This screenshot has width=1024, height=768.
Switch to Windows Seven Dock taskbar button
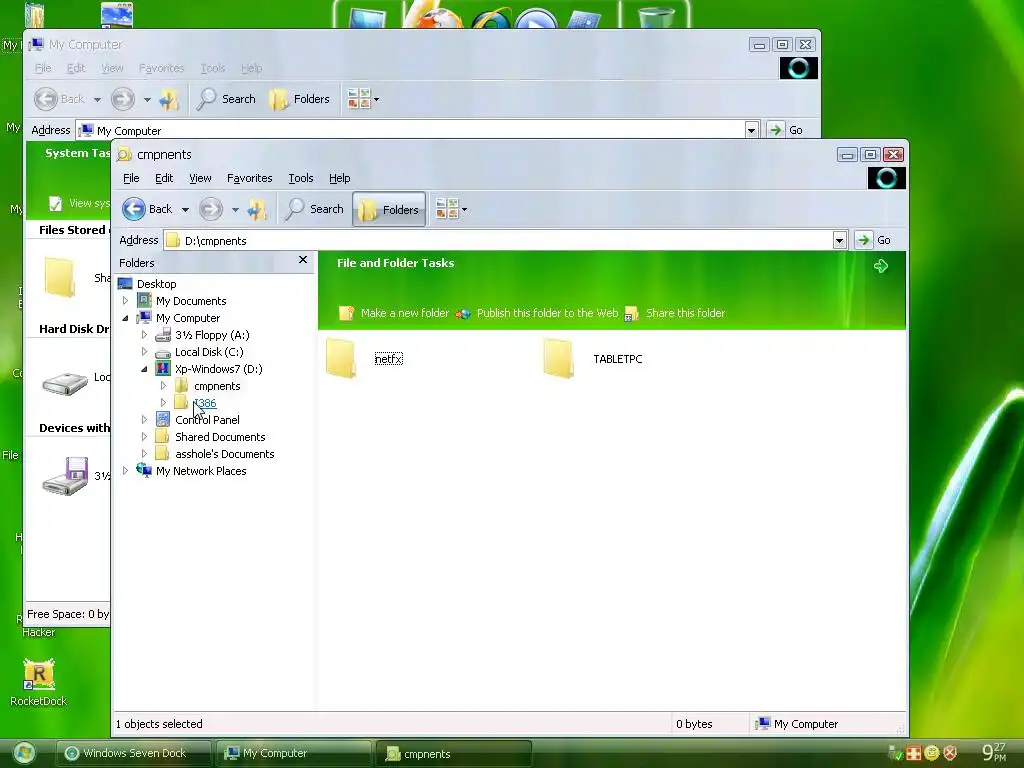[133, 754]
